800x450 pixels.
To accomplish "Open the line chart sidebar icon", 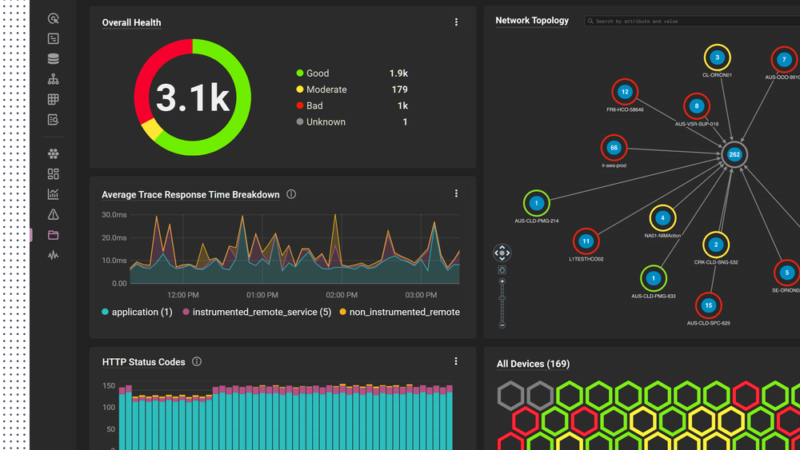I will (53, 194).
